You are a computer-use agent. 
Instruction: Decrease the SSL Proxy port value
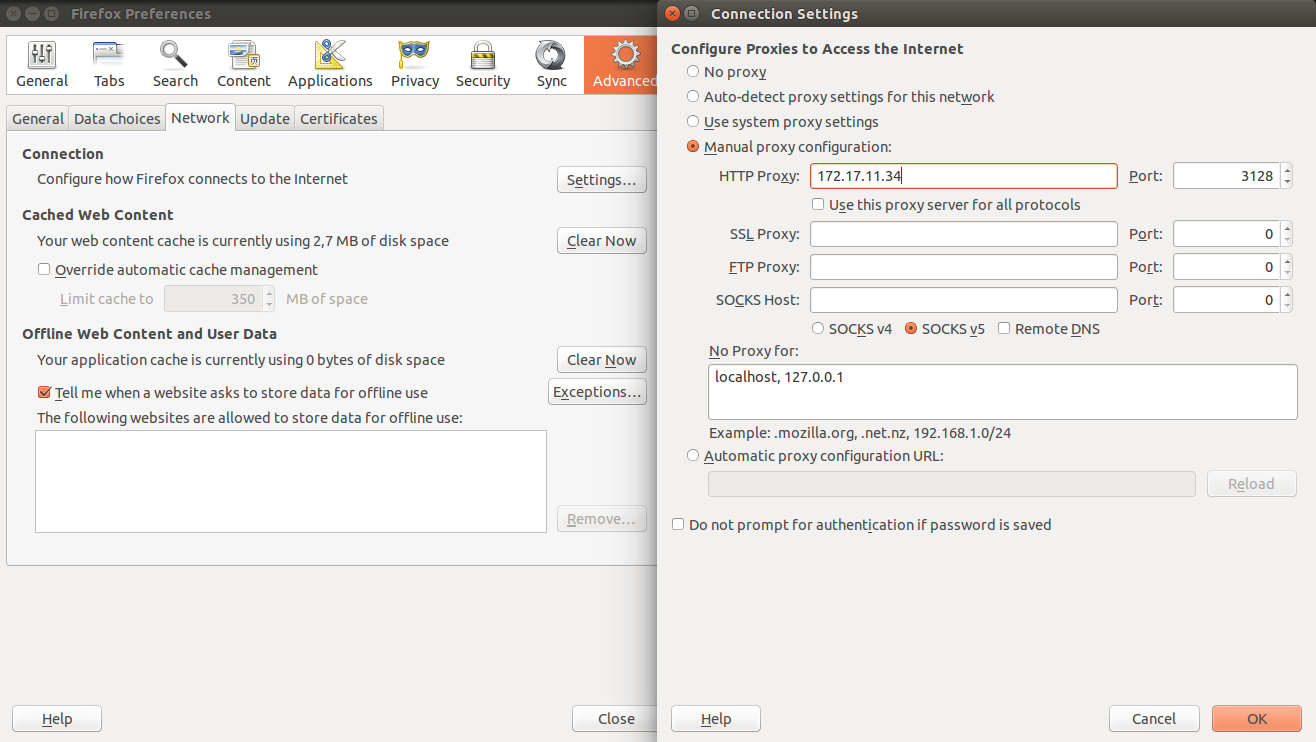1287,240
